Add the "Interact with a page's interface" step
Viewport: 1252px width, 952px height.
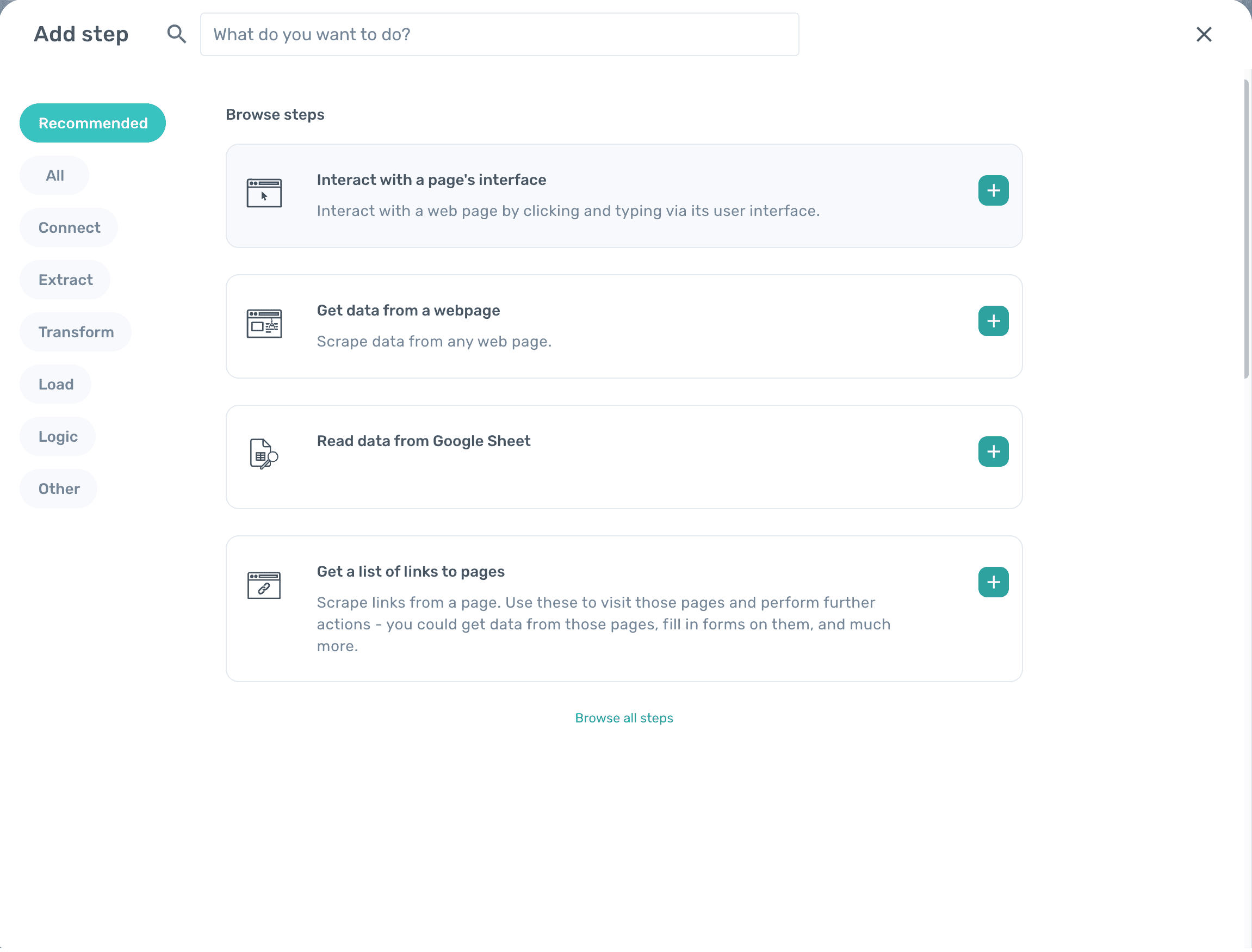point(993,190)
